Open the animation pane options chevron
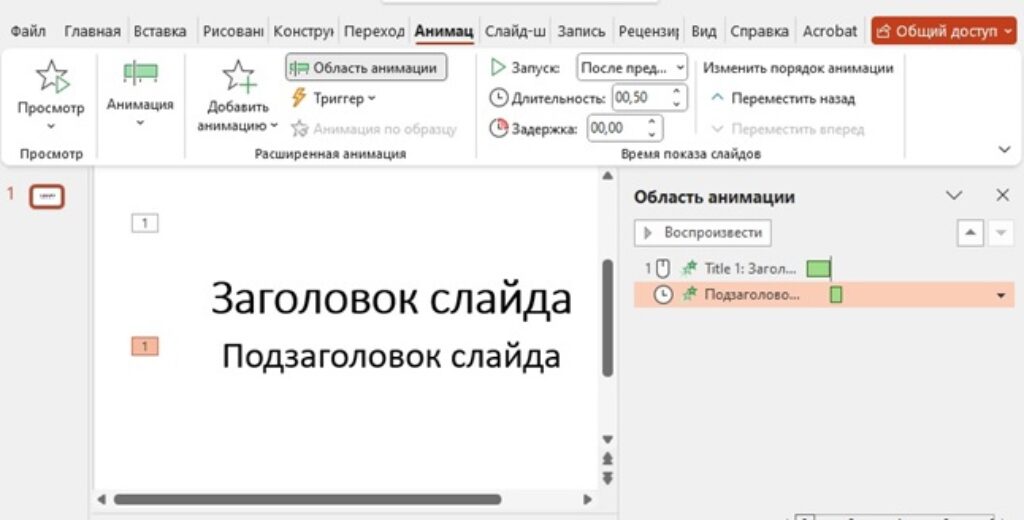 [954, 196]
